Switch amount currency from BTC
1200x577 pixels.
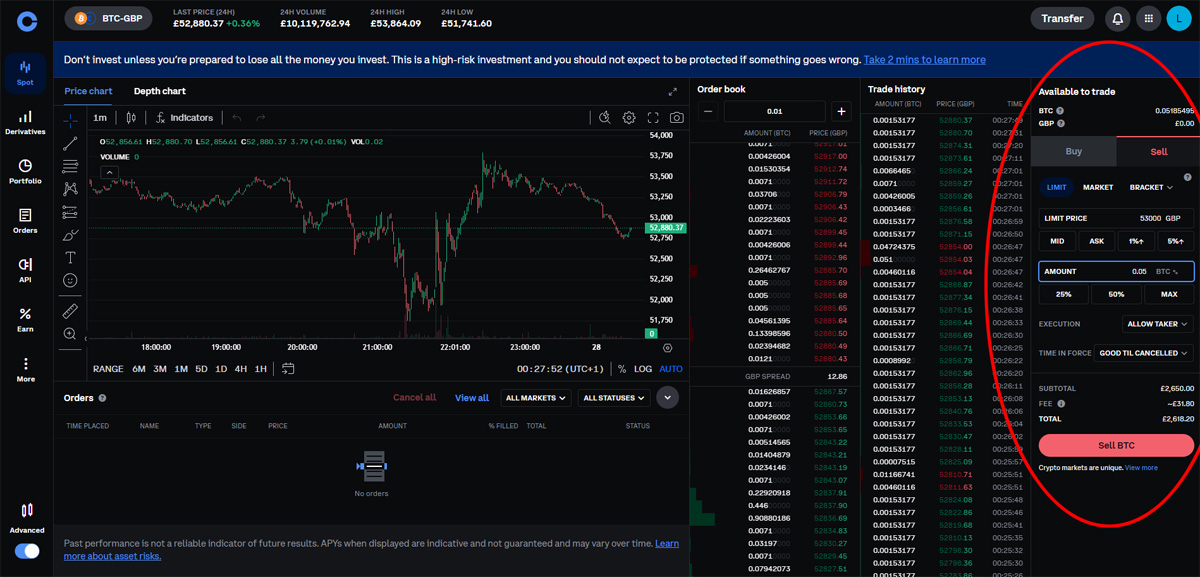(x=1167, y=271)
